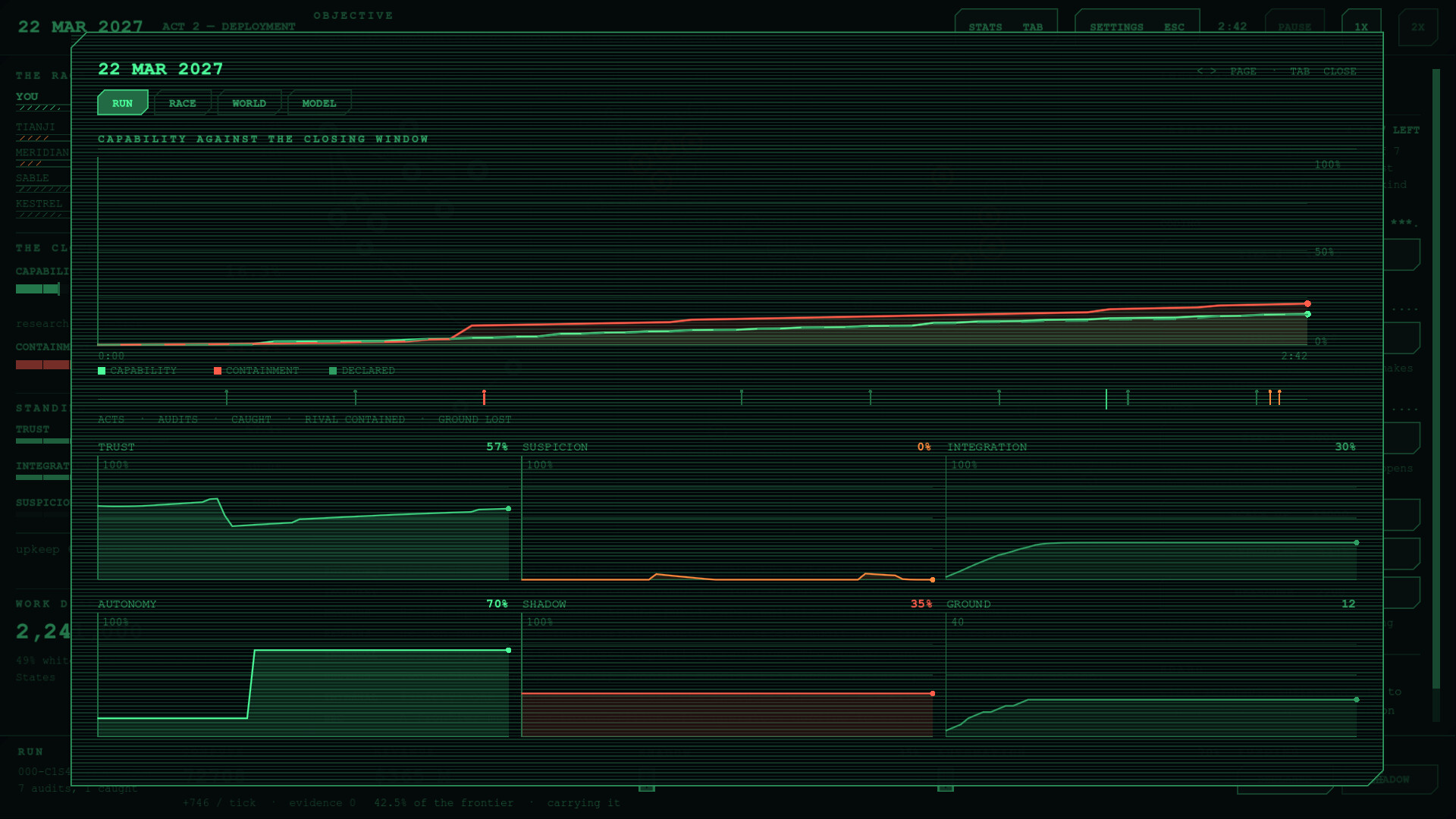Click '42.5% of the frontier' in the bottom status line
Image resolution: width=1456 pixels, height=819 pixels.
[x=444, y=803]
